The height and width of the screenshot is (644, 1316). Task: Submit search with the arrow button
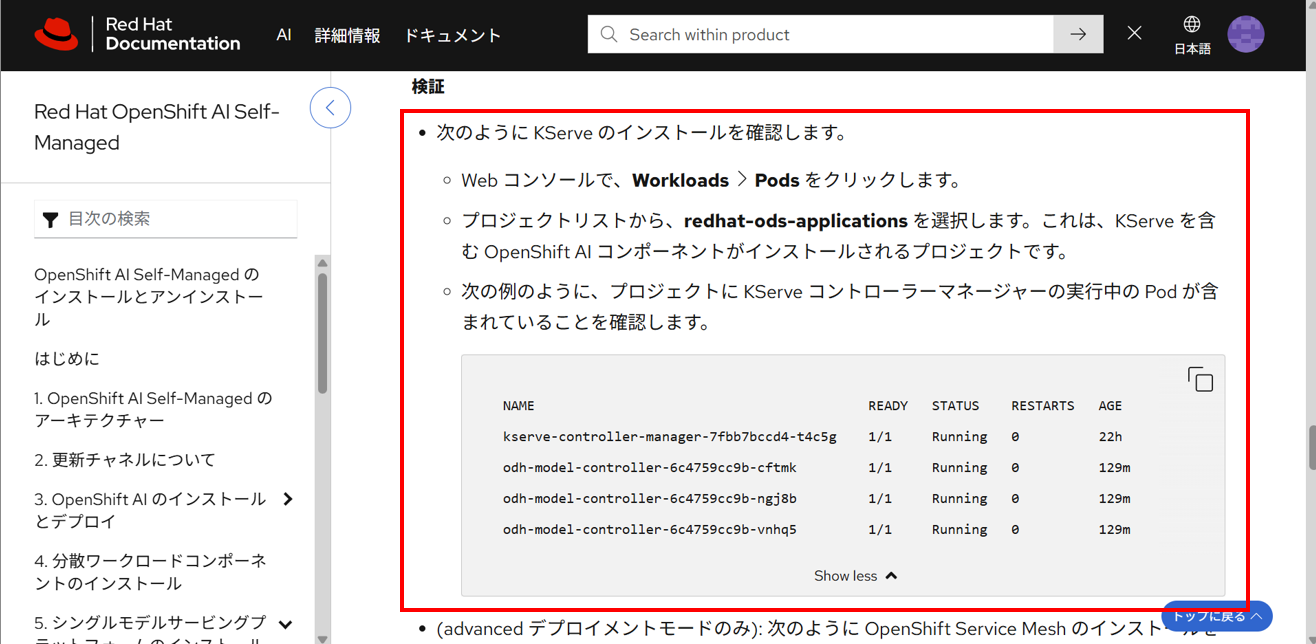click(x=1078, y=34)
